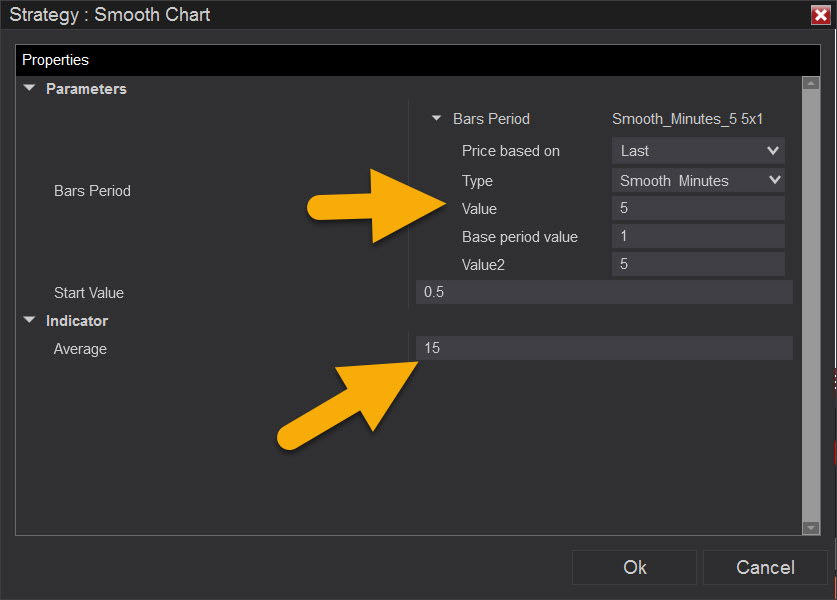The height and width of the screenshot is (600, 837).
Task: Click the Start Value field showing 0.5
Action: tap(604, 292)
